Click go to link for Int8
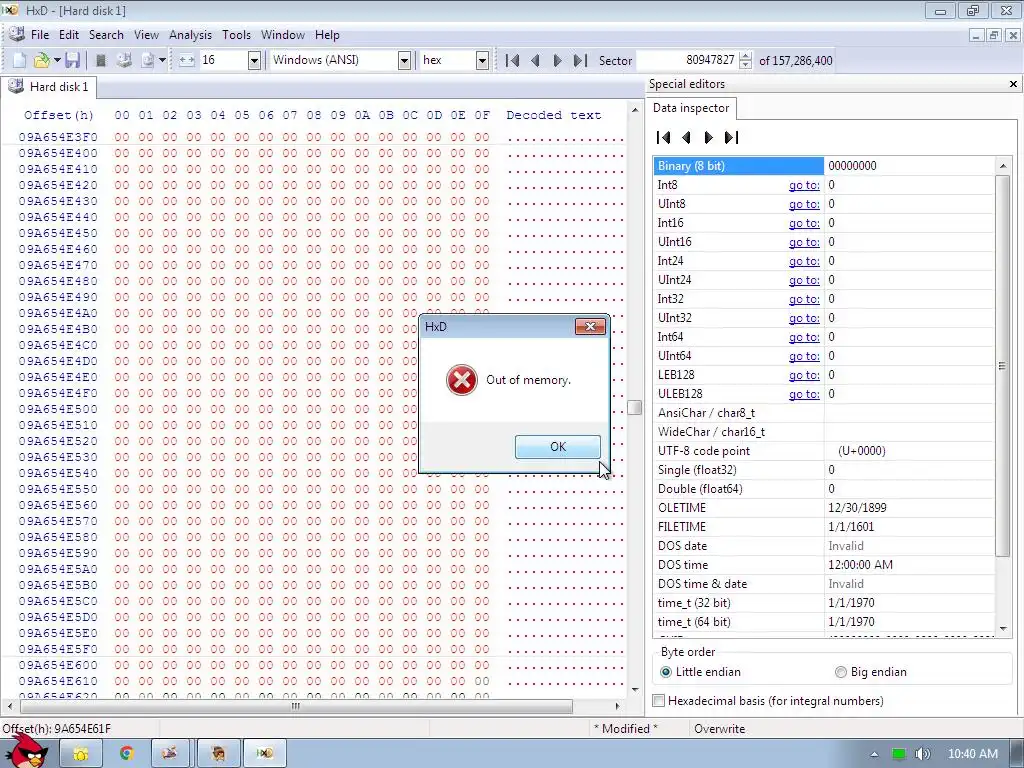The image size is (1024, 768). [804, 185]
